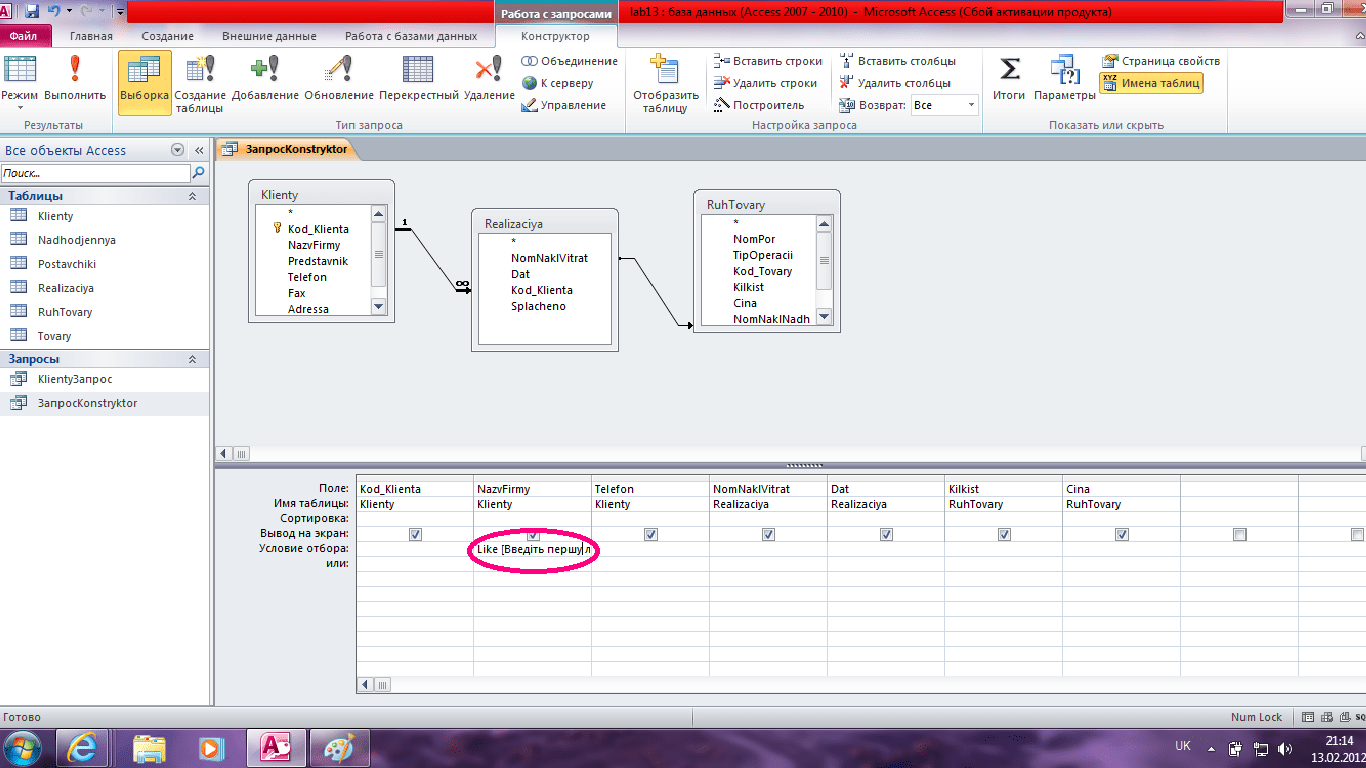Select К серверу pass-through option
Screen dimensions: 1366x768
(558, 83)
